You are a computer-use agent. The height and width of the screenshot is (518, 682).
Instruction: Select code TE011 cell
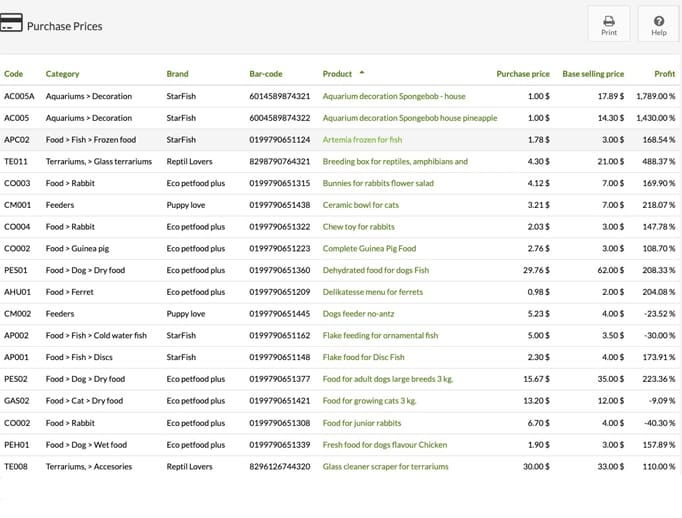pyautogui.click(x=16, y=161)
